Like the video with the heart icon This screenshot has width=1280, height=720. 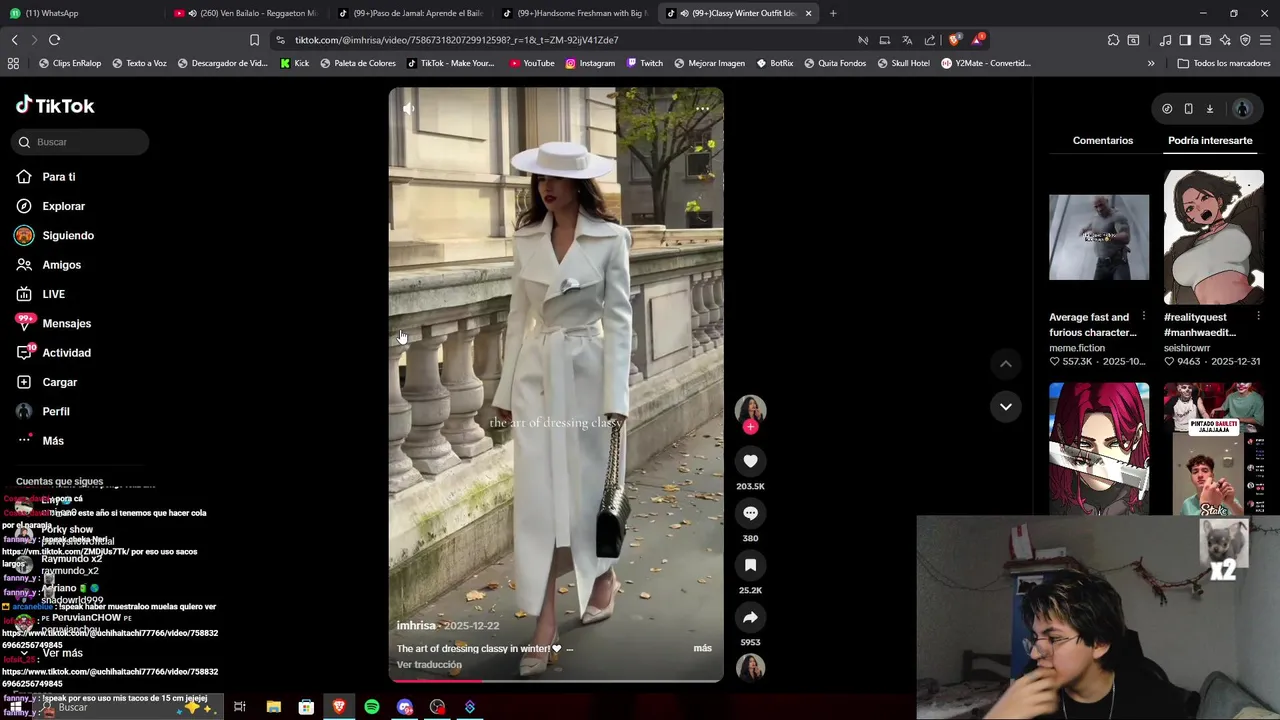click(x=750, y=461)
